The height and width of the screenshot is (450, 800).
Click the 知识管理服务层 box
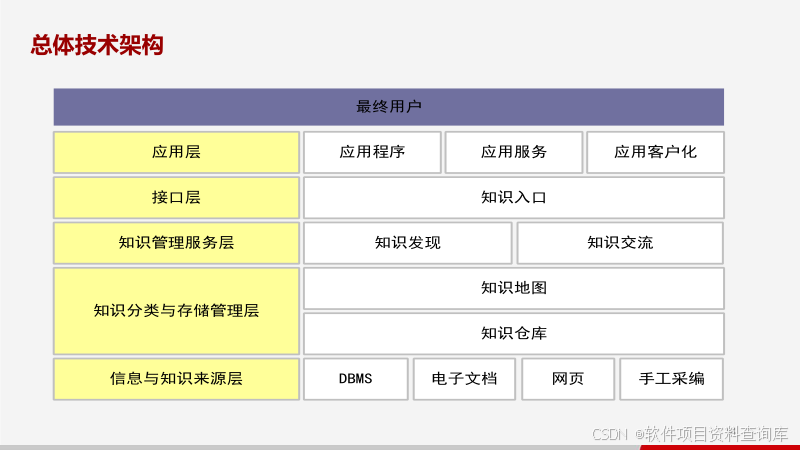176,243
